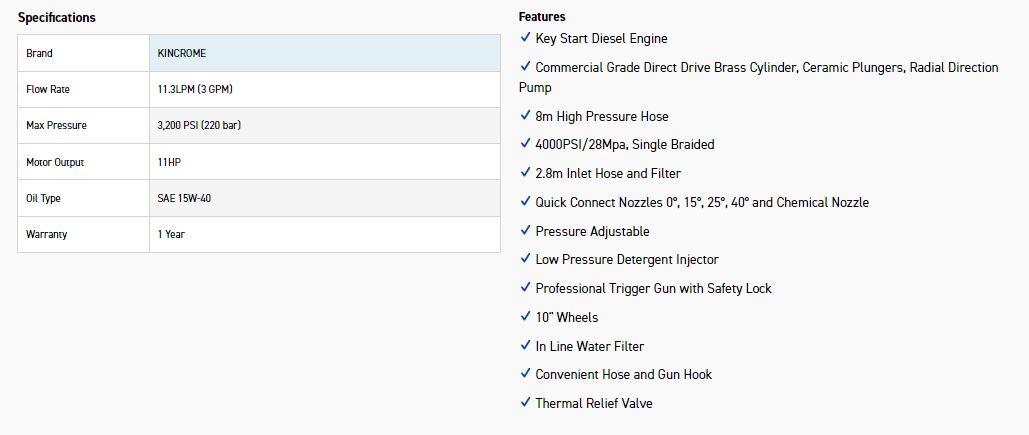The height and width of the screenshot is (435, 1029).
Task: Select the 11HP Motor Output cell
Action: (169, 162)
